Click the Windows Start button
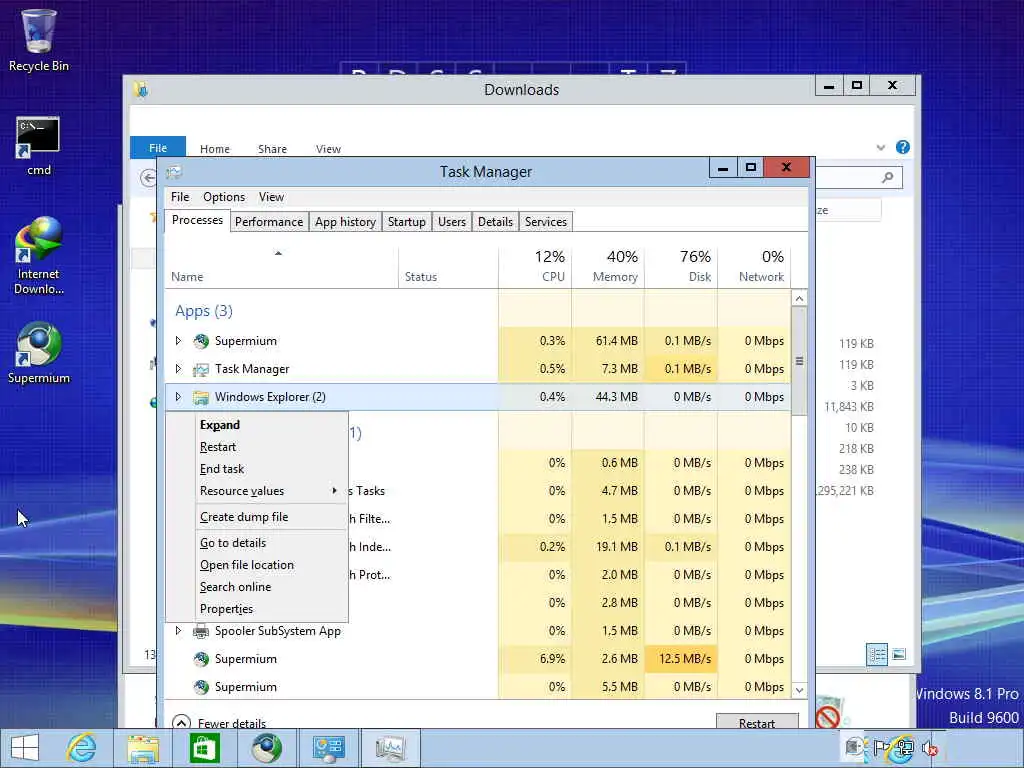The image size is (1024, 768). (25, 748)
